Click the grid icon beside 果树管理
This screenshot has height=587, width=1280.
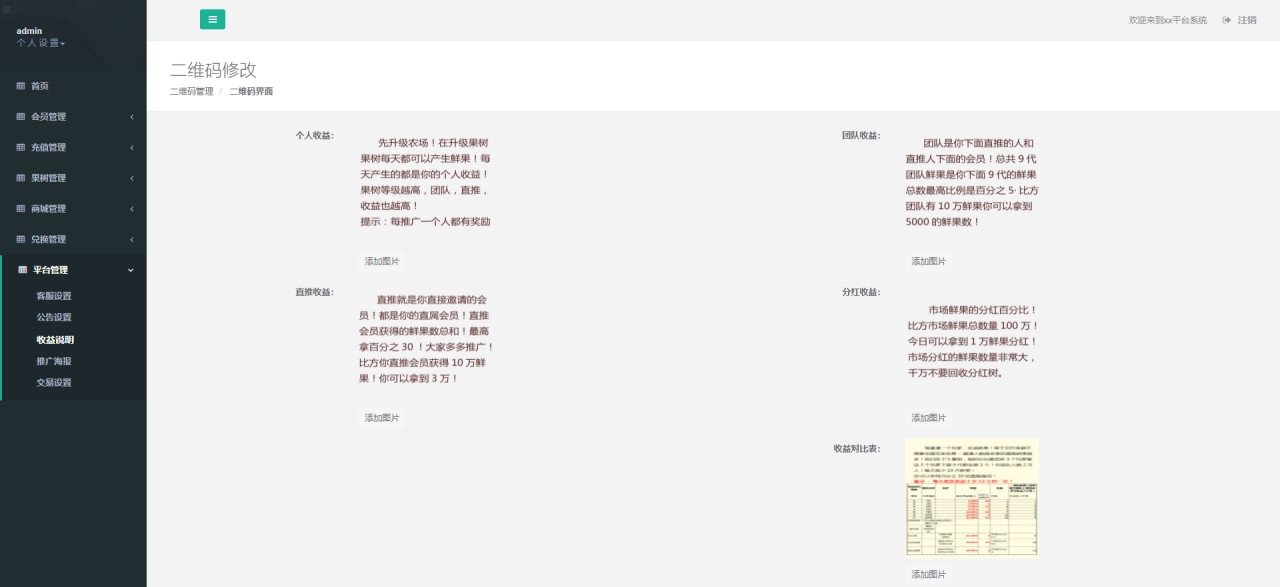coord(21,178)
